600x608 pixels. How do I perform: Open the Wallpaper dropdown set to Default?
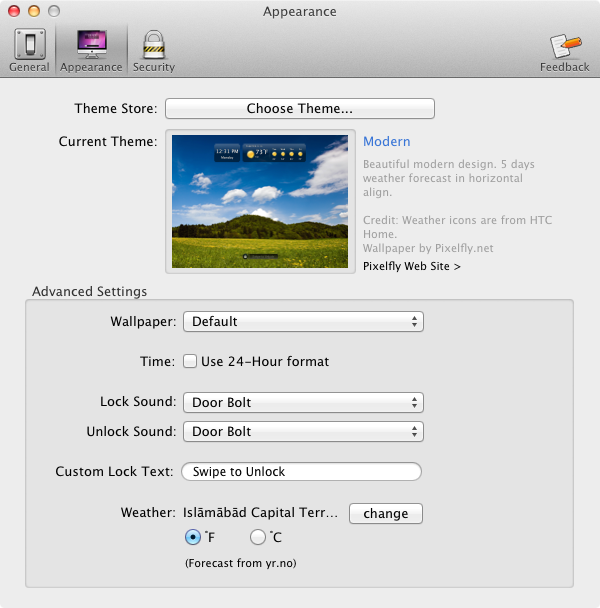(x=303, y=321)
